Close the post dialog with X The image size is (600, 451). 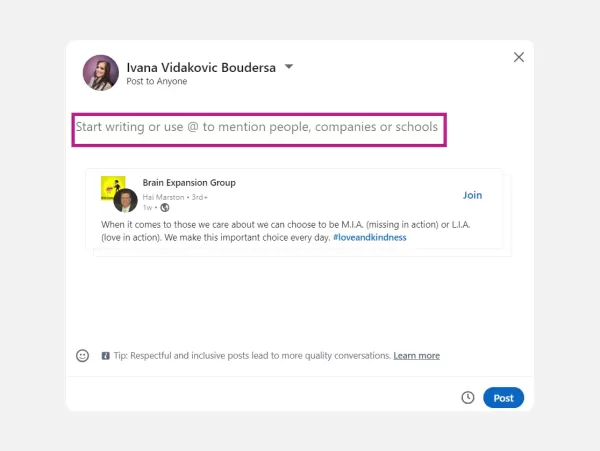tap(518, 57)
